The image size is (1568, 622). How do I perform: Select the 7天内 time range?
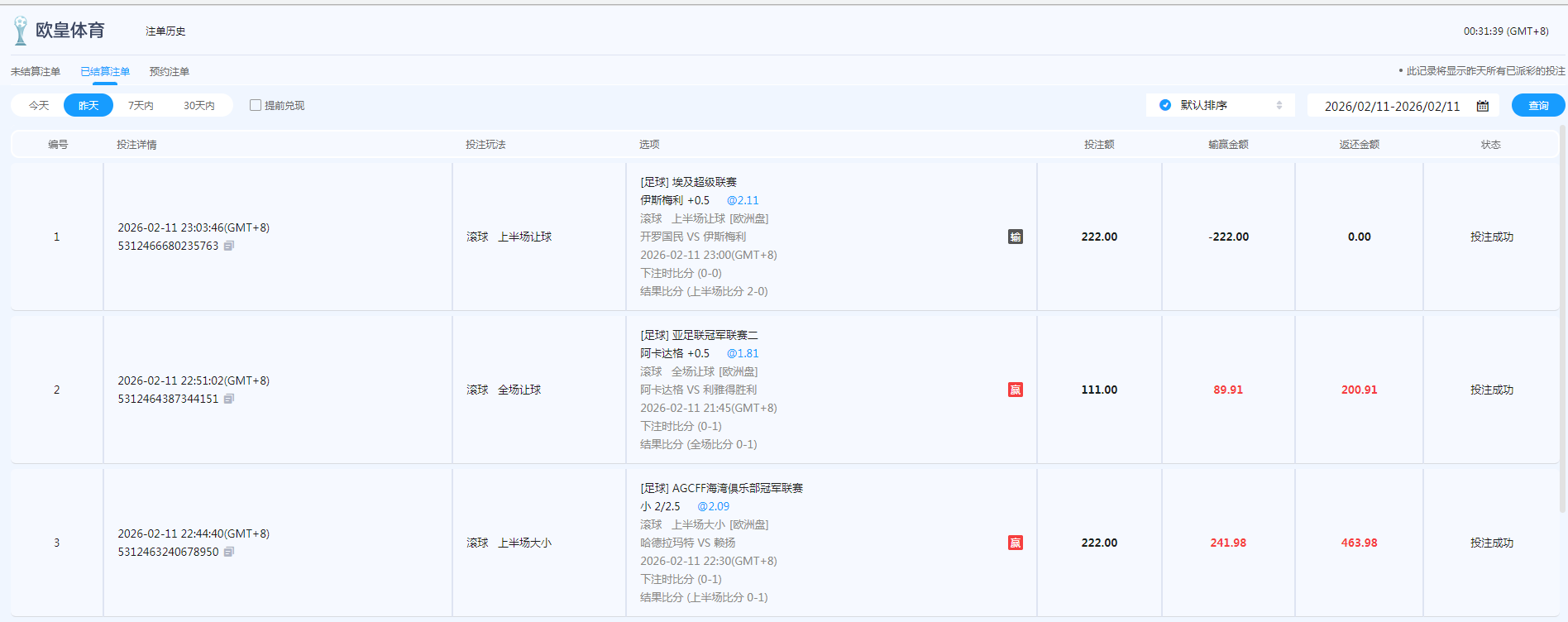coord(141,105)
